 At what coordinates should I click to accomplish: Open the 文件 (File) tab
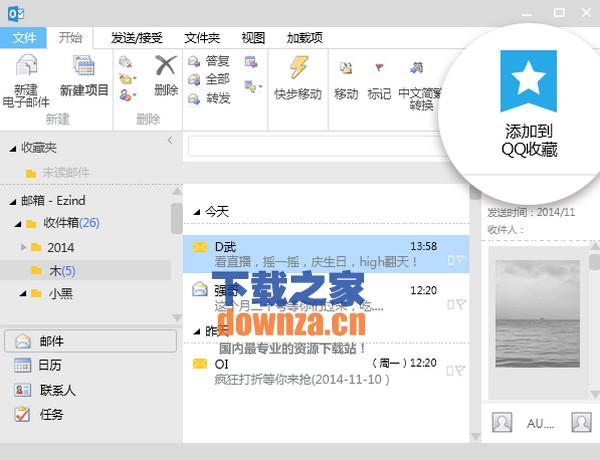pyautogui.click(x=24, y=38)
